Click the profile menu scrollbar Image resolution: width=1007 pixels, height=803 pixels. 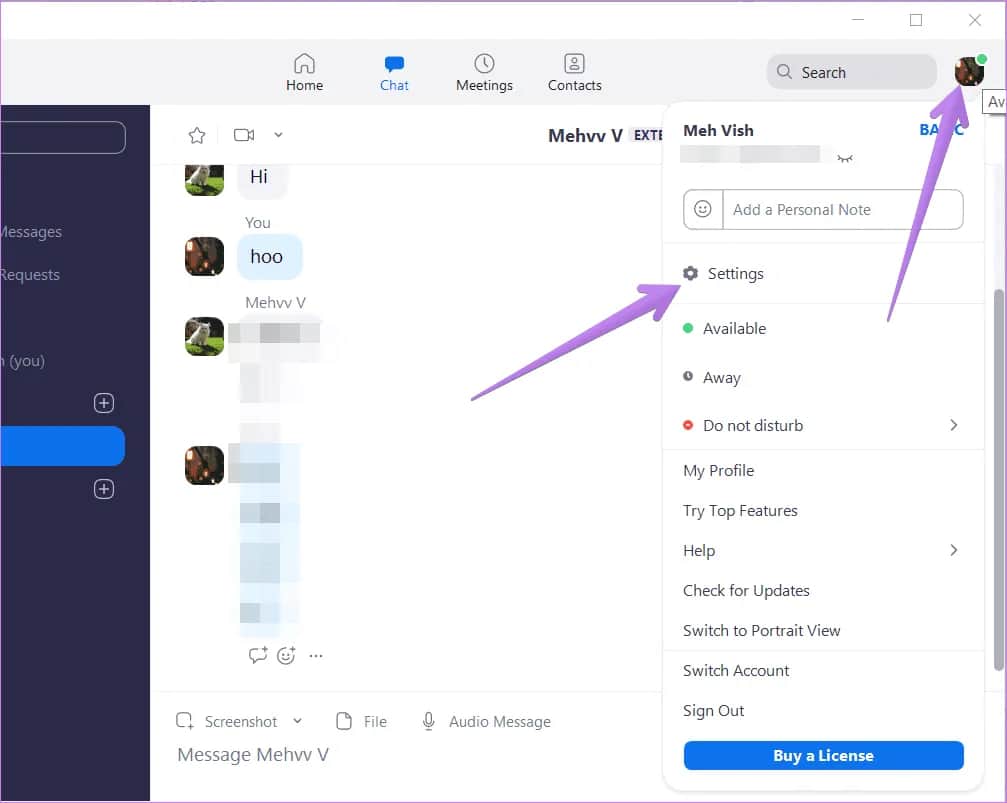click(997, 480)
